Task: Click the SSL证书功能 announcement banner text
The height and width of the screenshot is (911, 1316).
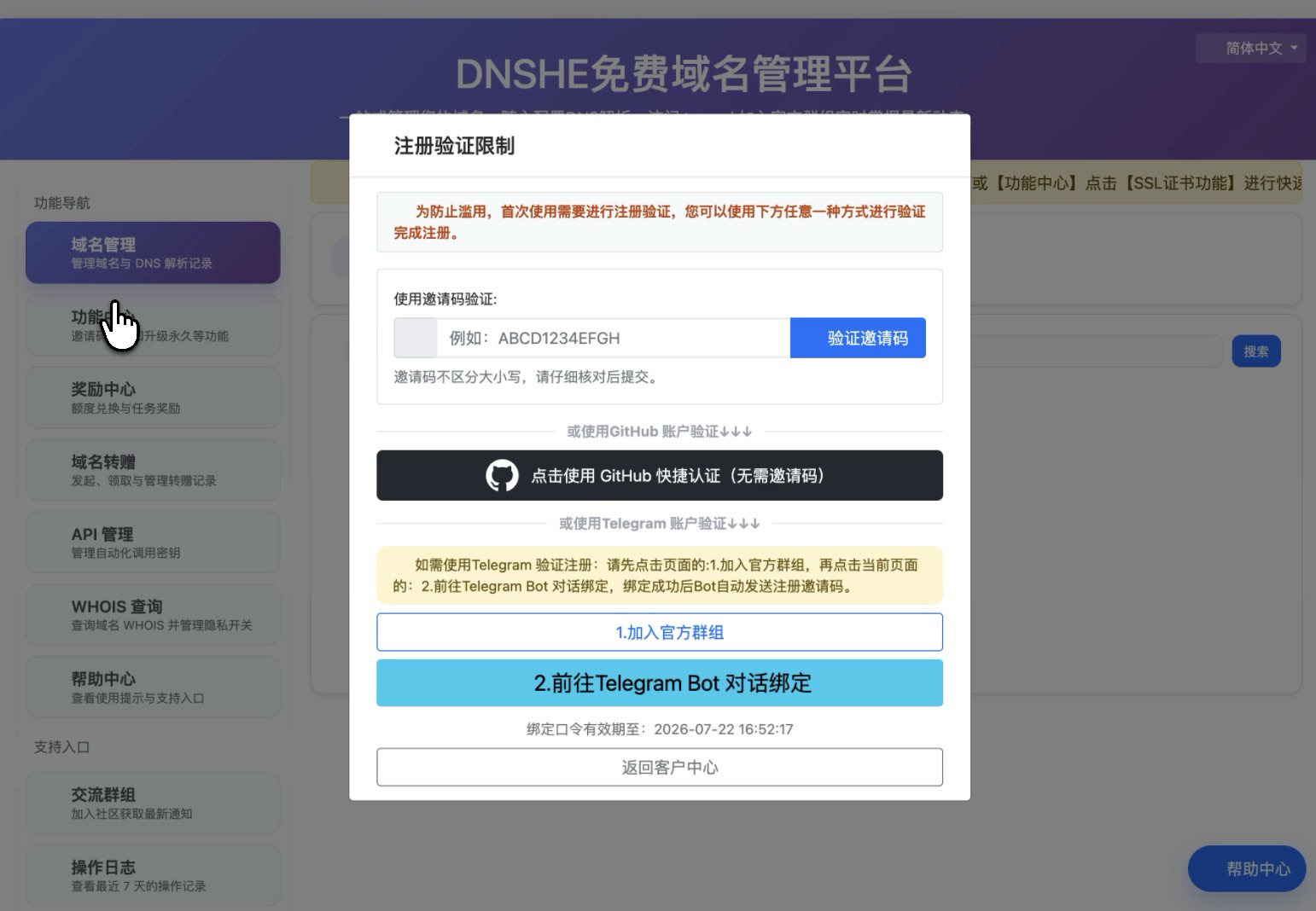Action: pyautogui.click(x=1137, y=183)
